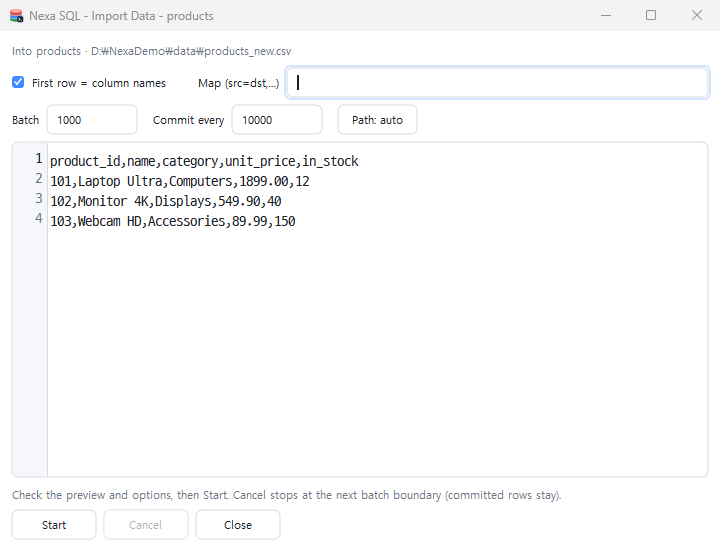Click the Batch size field showing 1000

click(x=92, y=120)
